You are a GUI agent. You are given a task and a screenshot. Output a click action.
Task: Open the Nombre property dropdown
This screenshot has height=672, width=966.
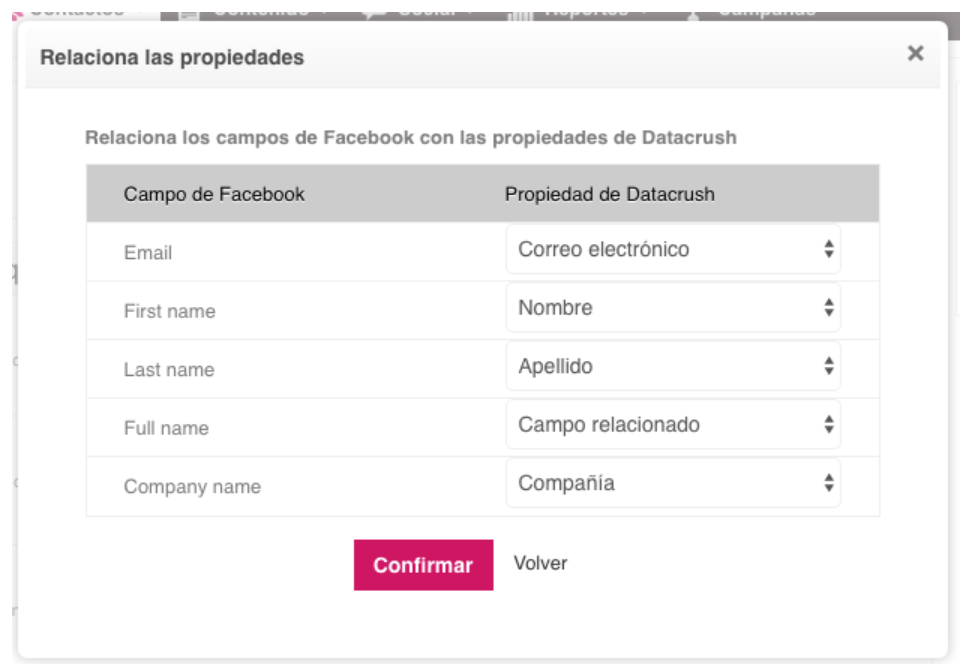[x=673, y=307]
